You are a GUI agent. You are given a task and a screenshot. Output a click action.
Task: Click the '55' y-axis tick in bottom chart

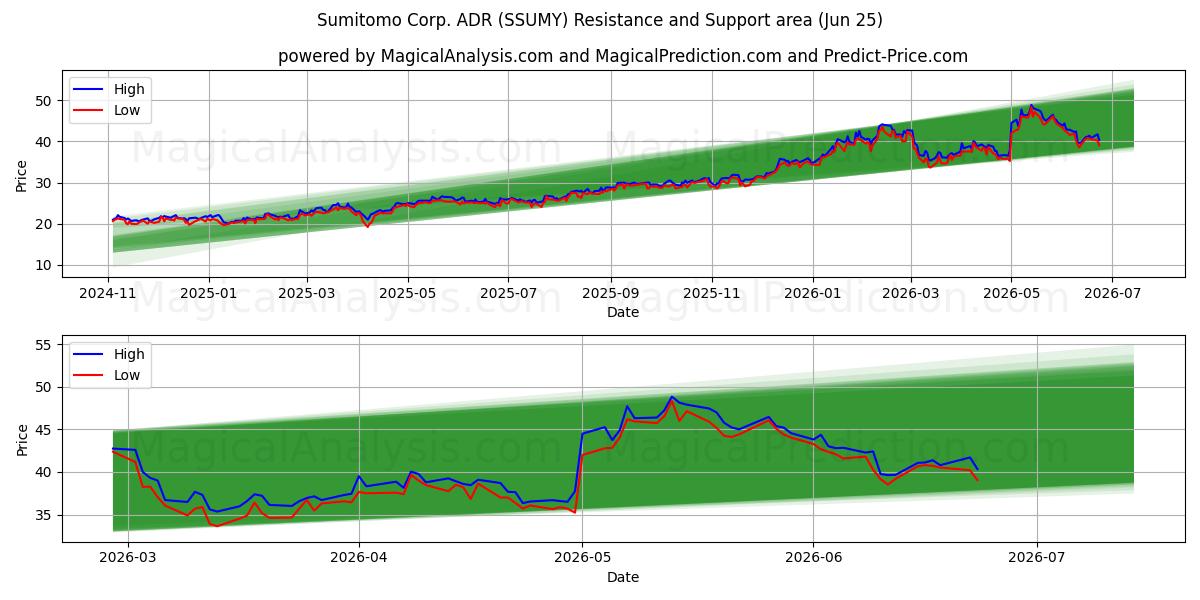click(46, 345)
